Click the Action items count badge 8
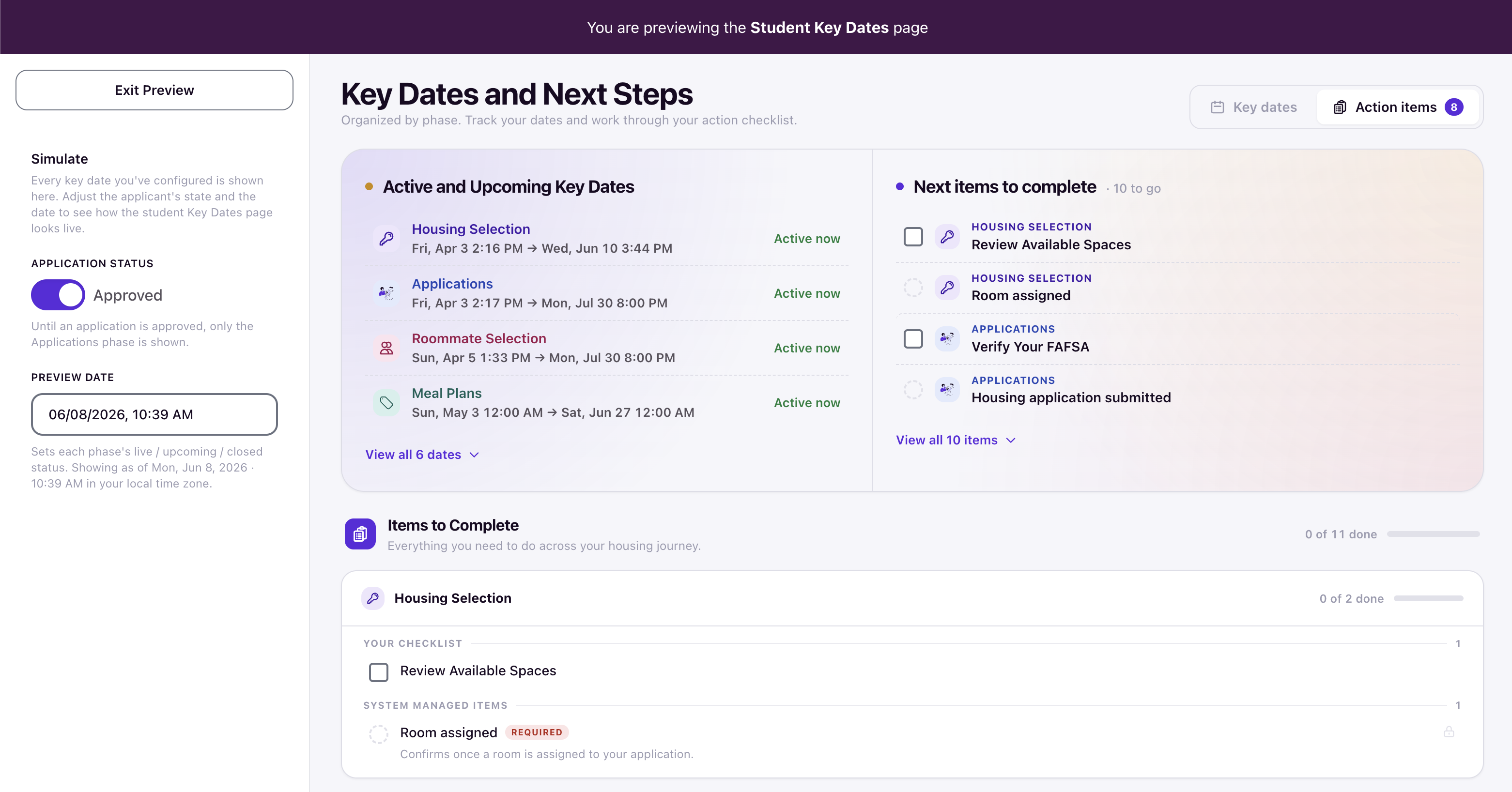The height and width of the screenshot is (792, 1512). pos(1454,107)
